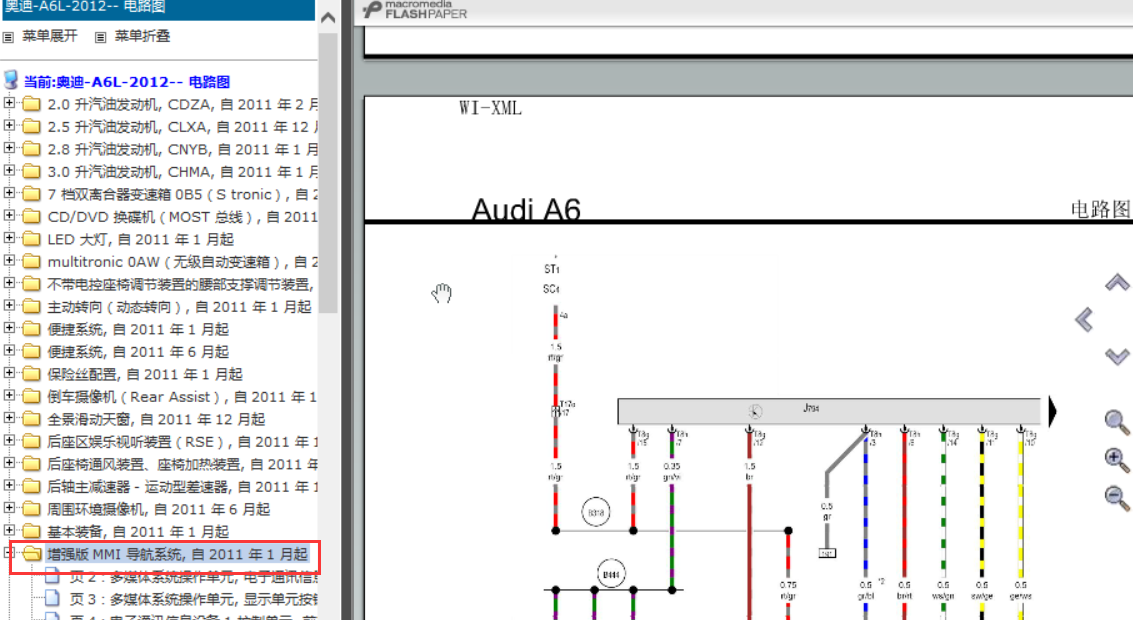Click the list icon beside 菜单折叠
This screenshot has height=620, width=1133.
pos(100,37)
